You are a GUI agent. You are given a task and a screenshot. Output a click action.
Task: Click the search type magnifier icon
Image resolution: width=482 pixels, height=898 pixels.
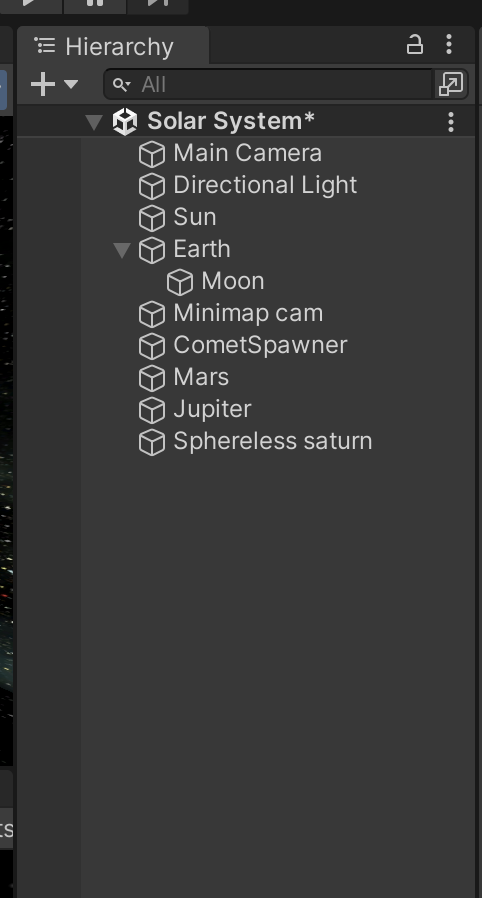121,85
